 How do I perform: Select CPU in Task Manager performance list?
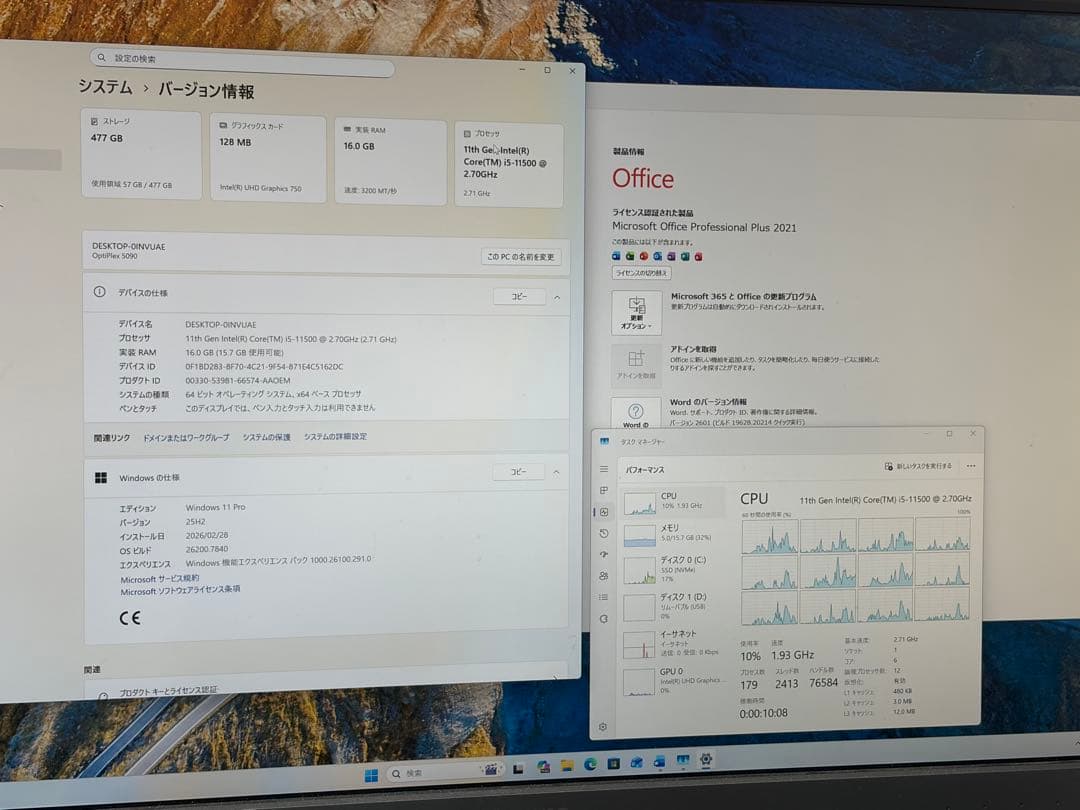point(673,501)
